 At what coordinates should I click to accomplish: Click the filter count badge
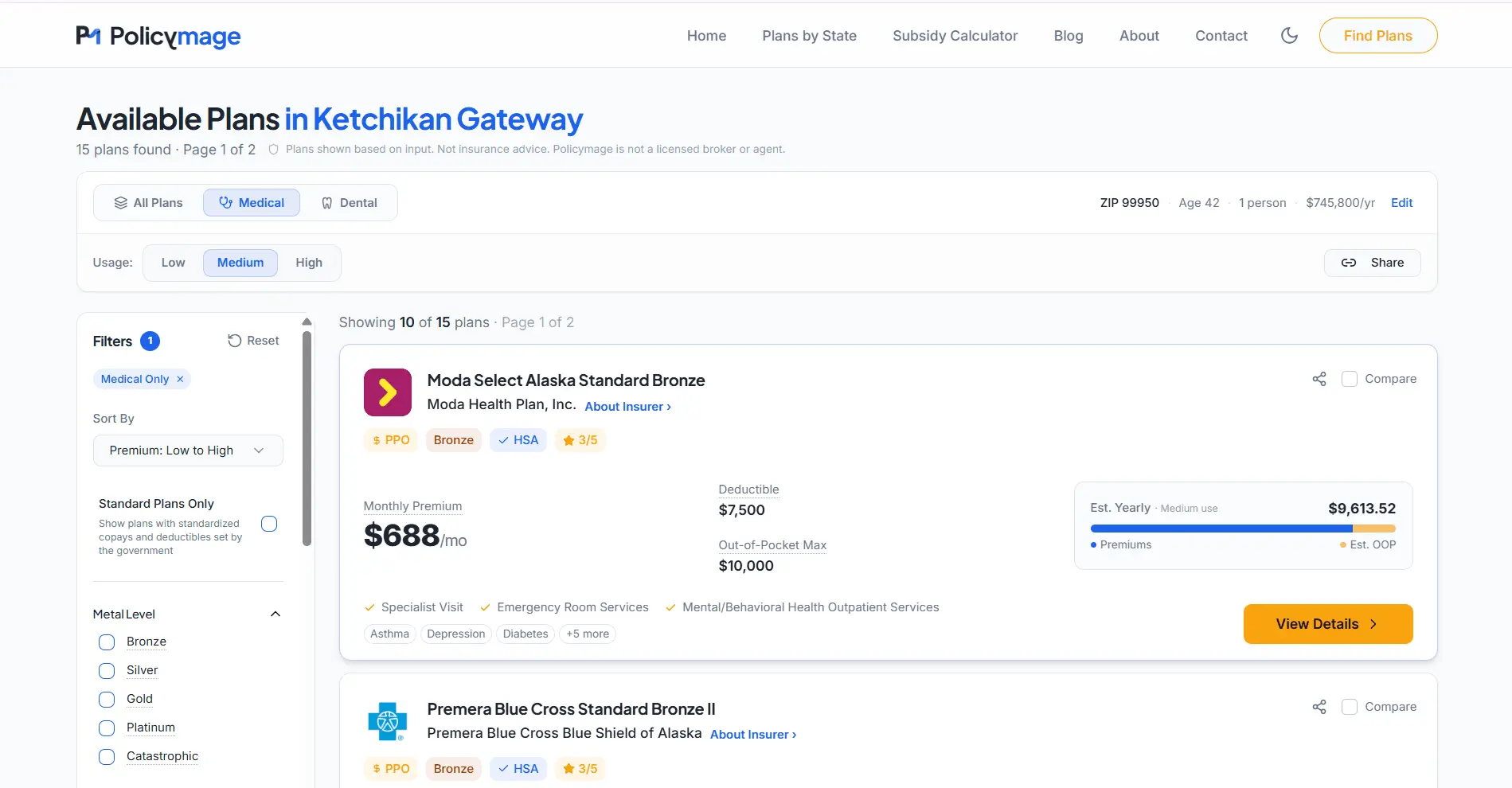point(150,341)
